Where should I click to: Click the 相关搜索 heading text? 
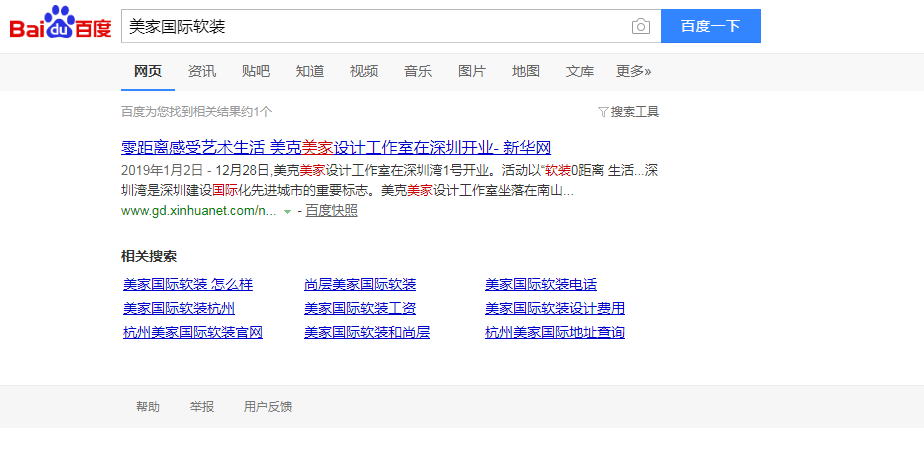149,256
